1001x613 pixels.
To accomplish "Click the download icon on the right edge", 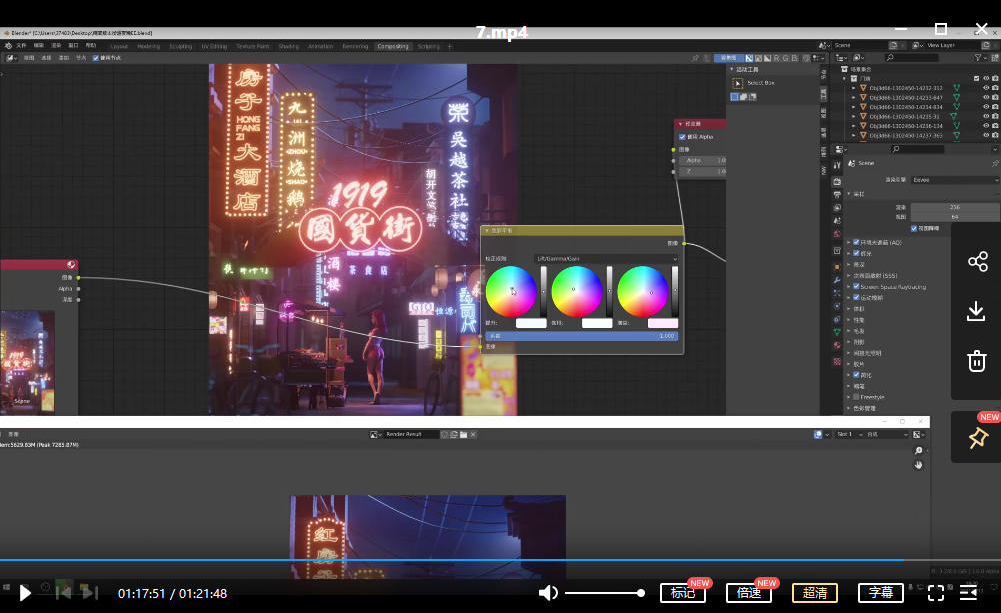I will point(976,310).
